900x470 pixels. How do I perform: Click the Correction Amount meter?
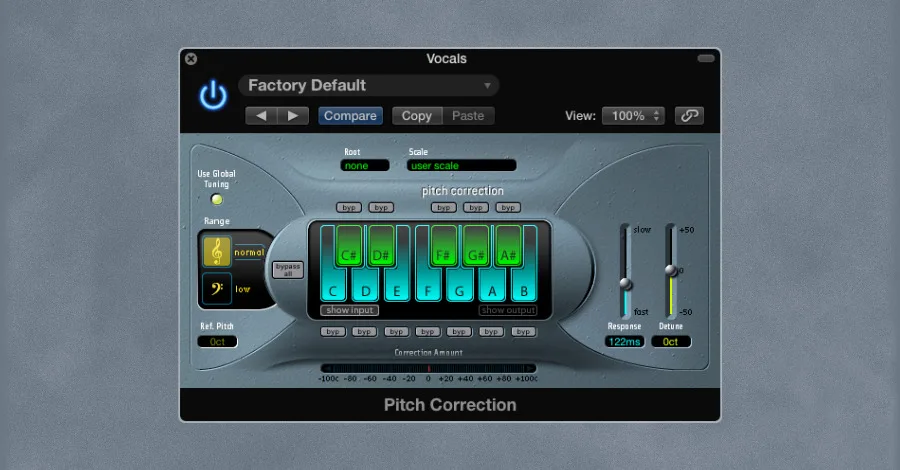pyautogui.click(x=429, y=368)
